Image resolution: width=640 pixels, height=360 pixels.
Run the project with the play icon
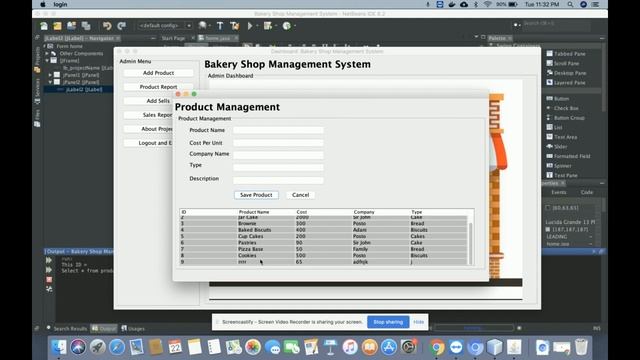(x=250, y=26)
